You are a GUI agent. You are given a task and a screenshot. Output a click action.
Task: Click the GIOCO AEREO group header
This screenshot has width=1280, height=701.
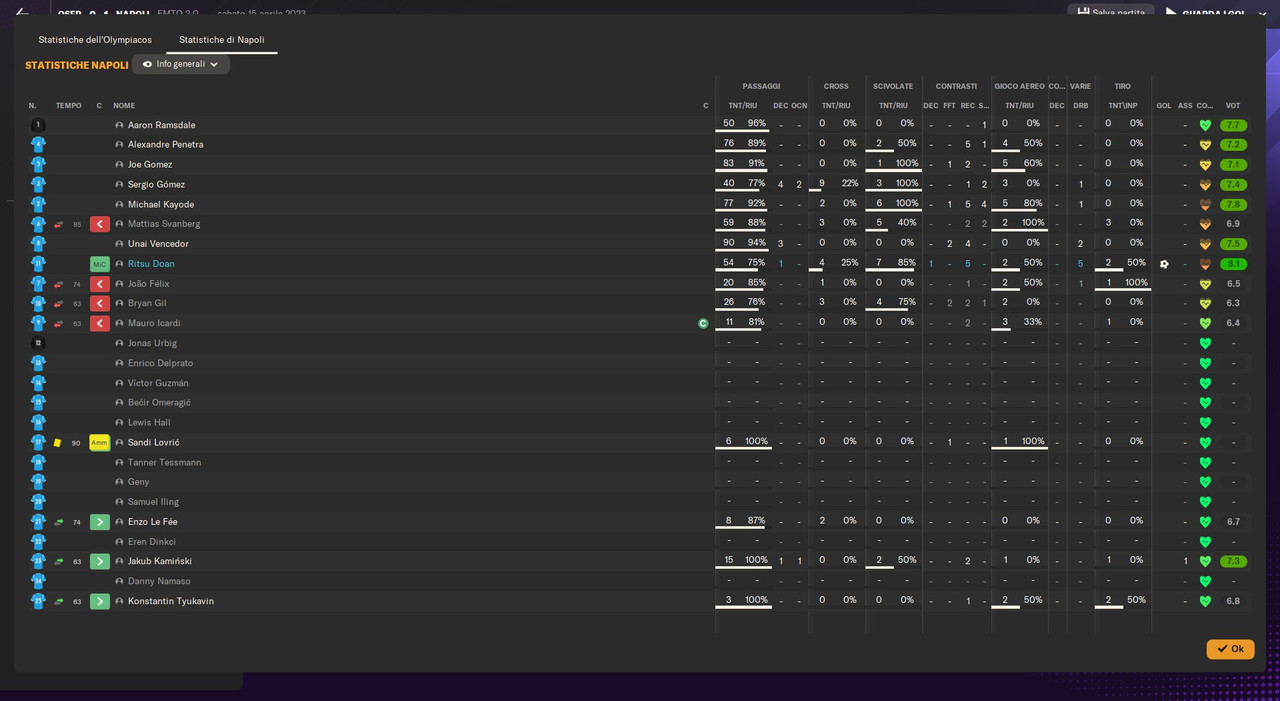[1019, 86]
